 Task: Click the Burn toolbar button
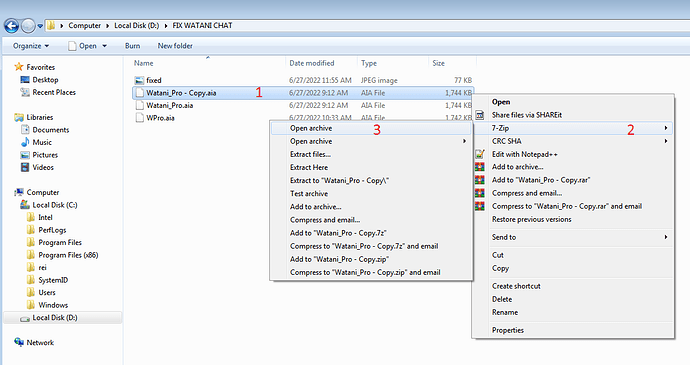pyautogui.click(x=132, y=46)
